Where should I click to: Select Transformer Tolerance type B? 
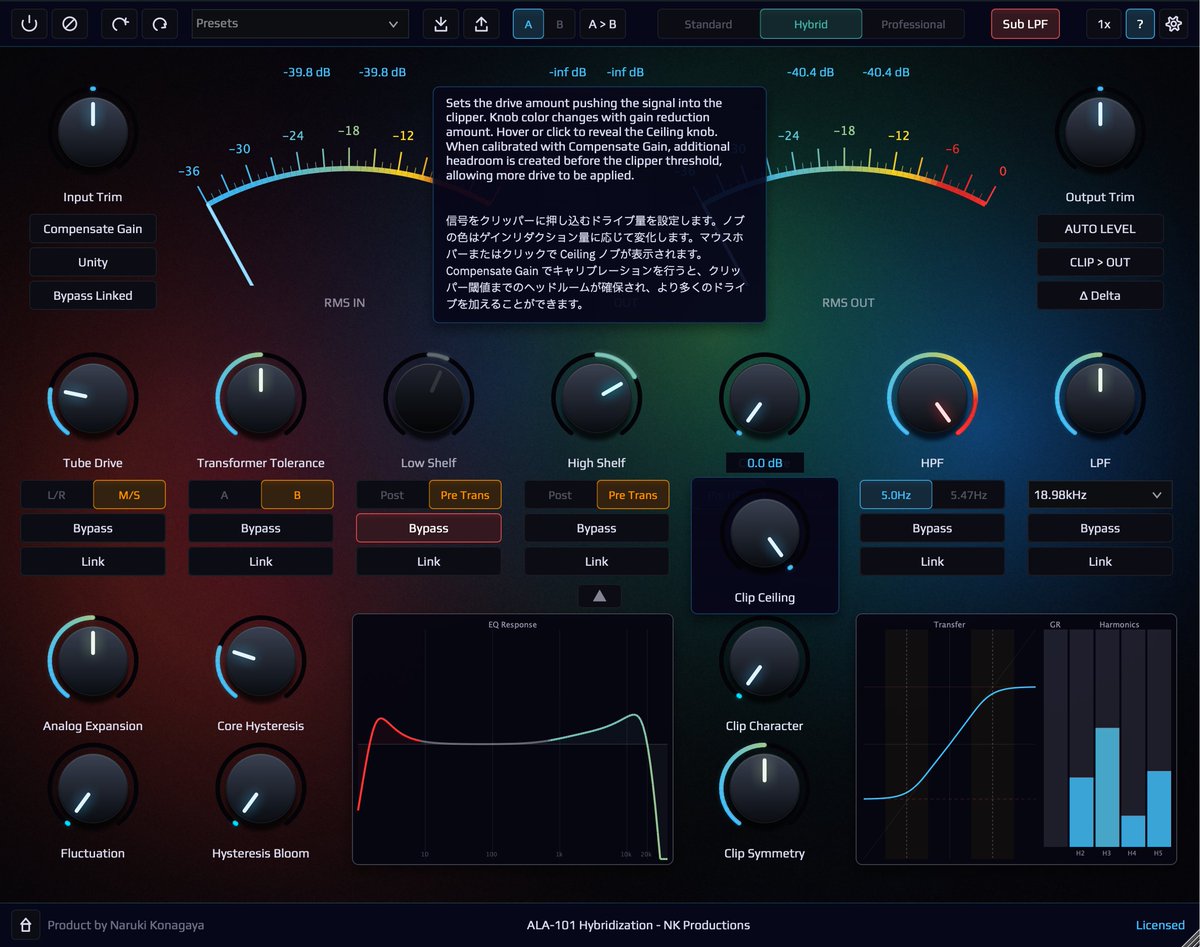[x=297, y=495]
